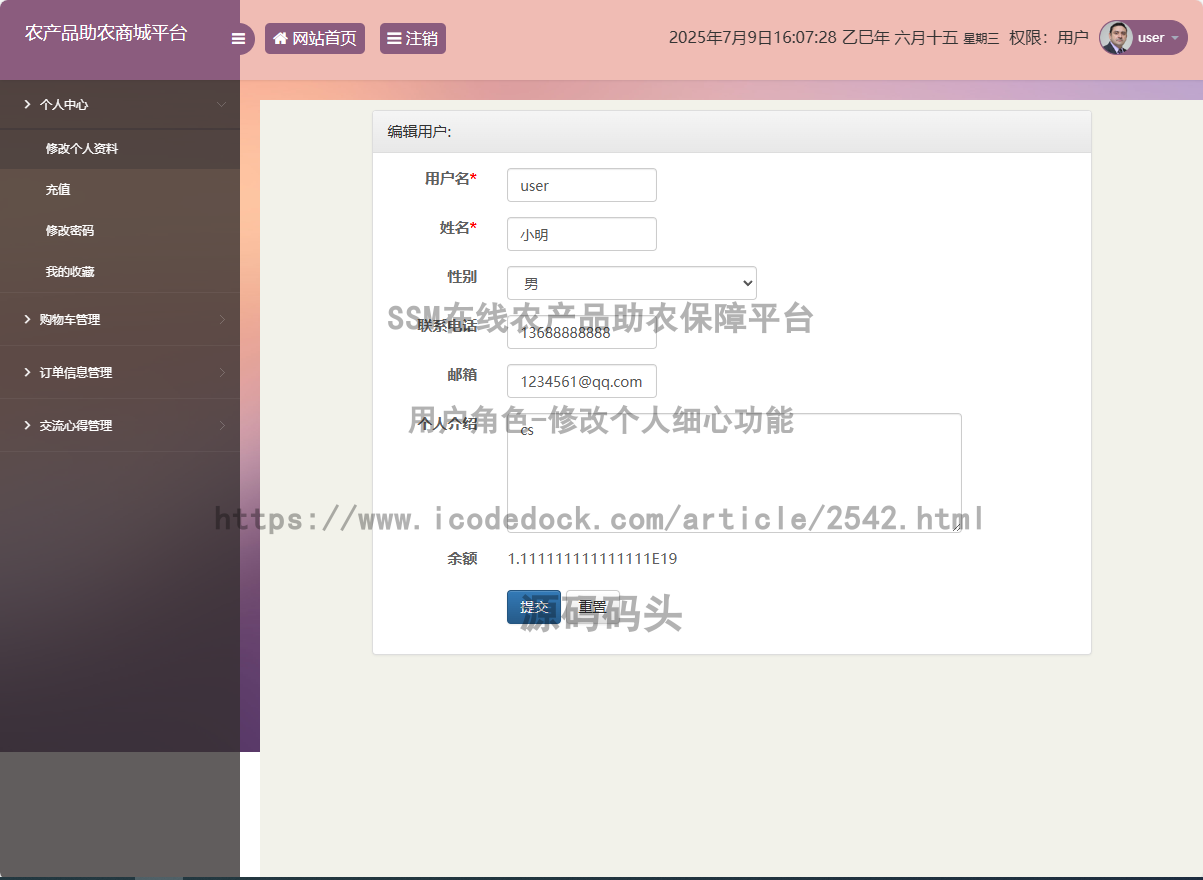Focus the 用户名 input field
Image resolution: width=1203 pixels, height=880 pixels.
pyautogui.click(x=582, y=185)
